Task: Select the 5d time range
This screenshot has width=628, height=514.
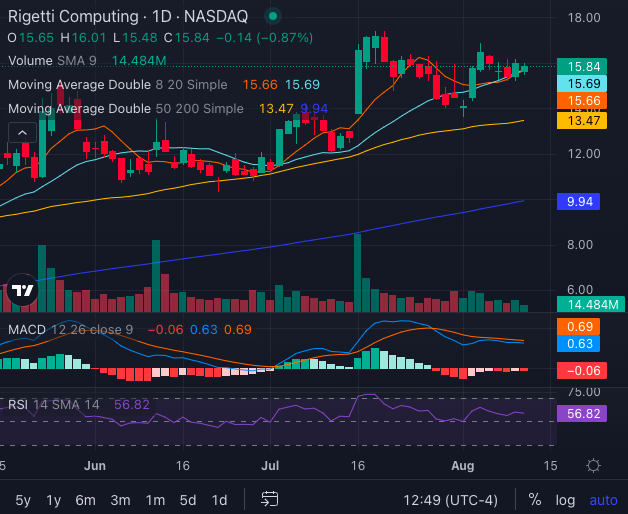Action: tap(188, 500)
